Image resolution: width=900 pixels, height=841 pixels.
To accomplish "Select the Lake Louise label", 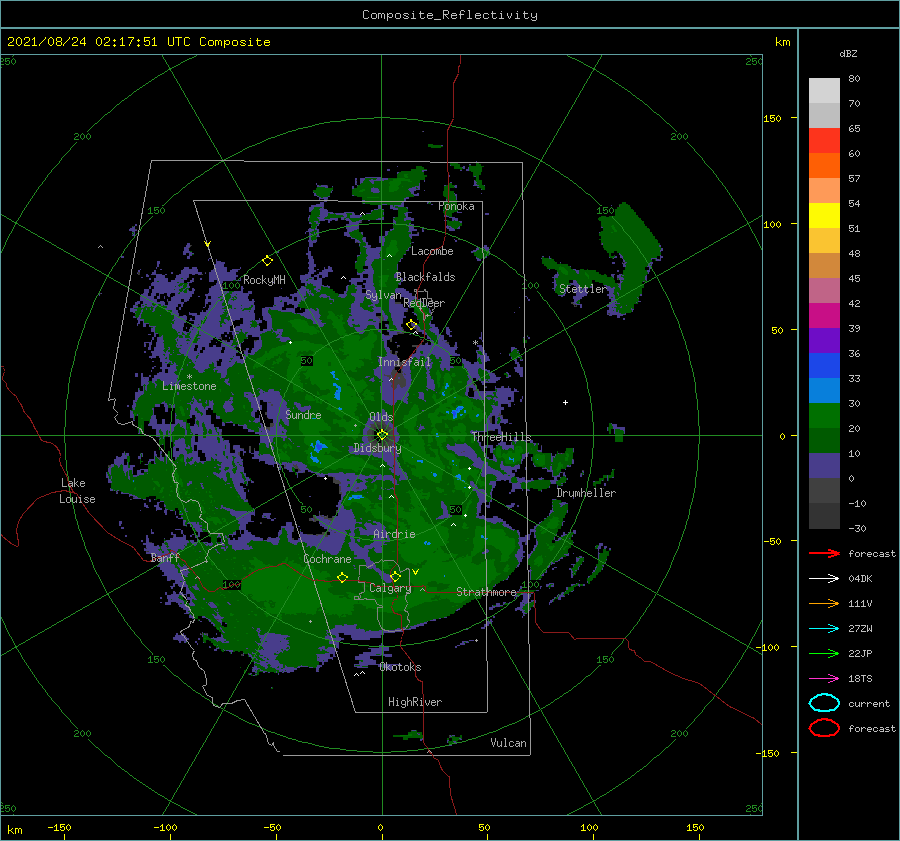I will tap(77, 491).
